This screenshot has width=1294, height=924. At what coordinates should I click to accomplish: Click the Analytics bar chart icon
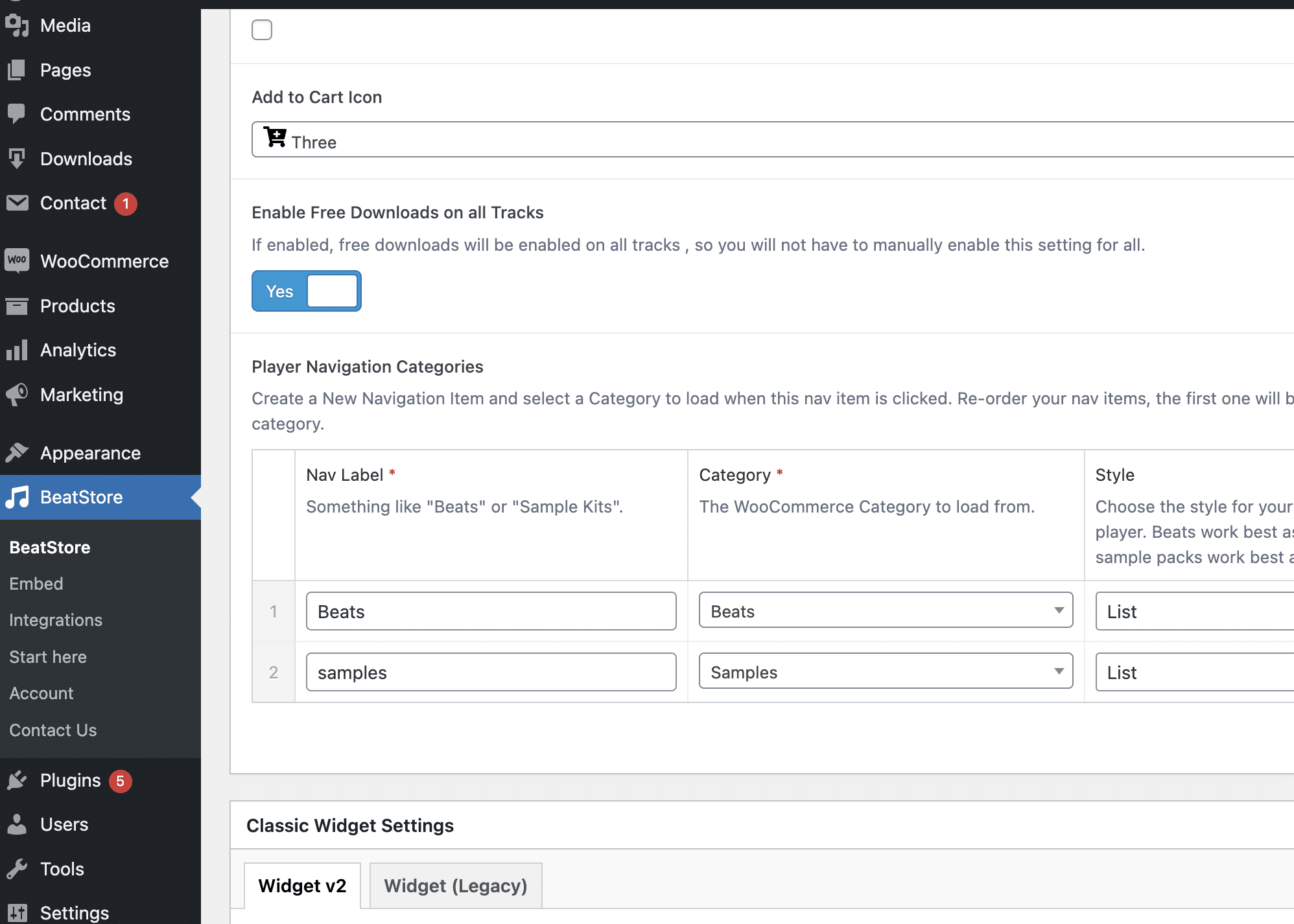(17, 350)
